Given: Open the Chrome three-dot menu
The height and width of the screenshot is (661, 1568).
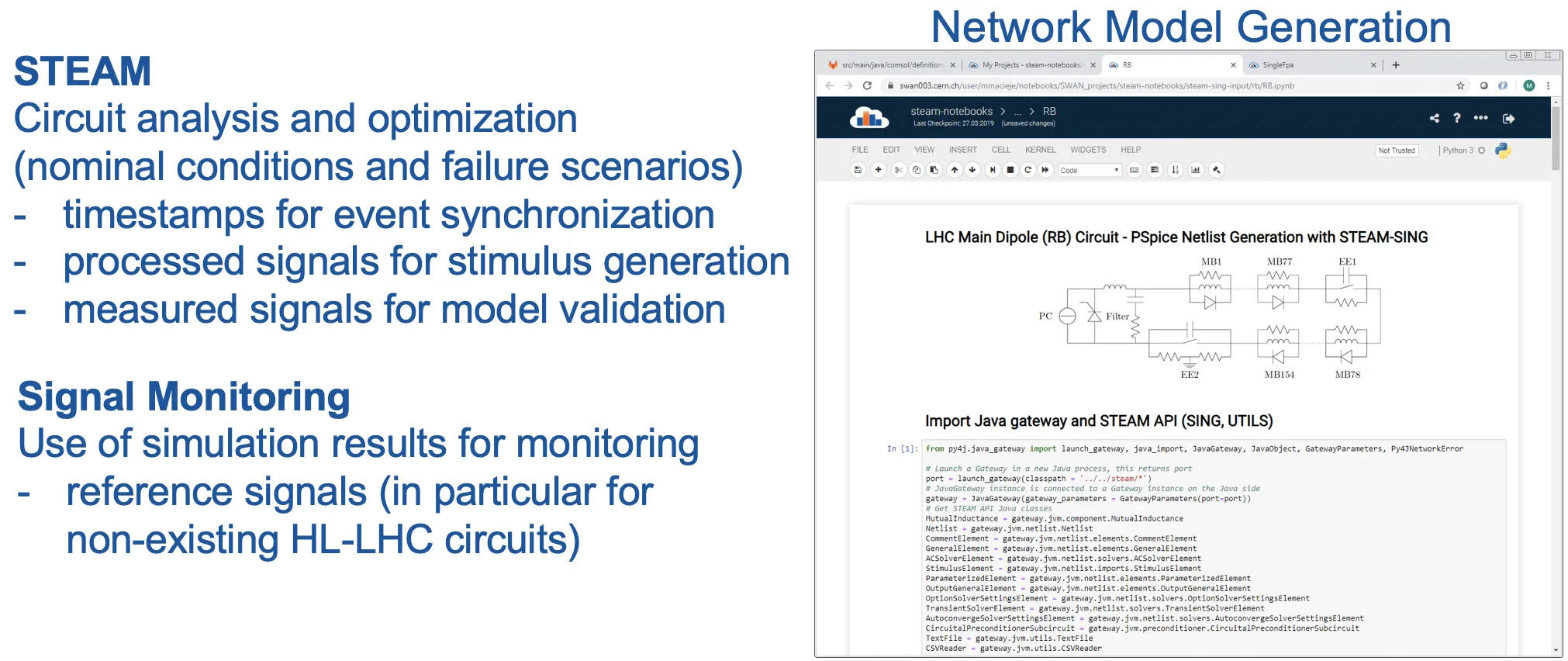Looking at the screenshot, I should (x=1548, y=85).
